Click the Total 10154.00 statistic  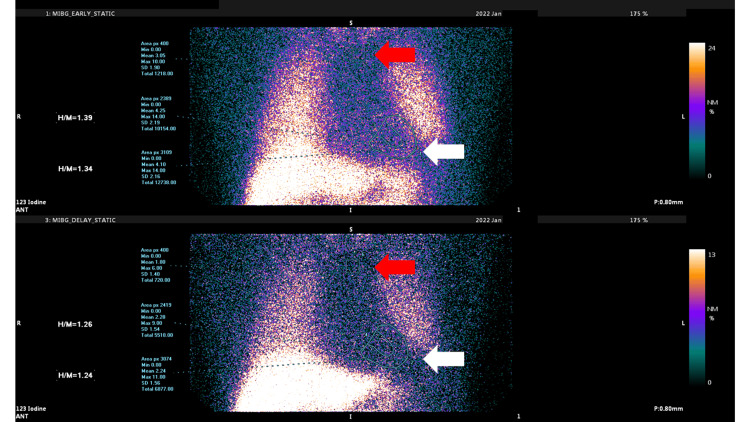(x=158, y=129)
